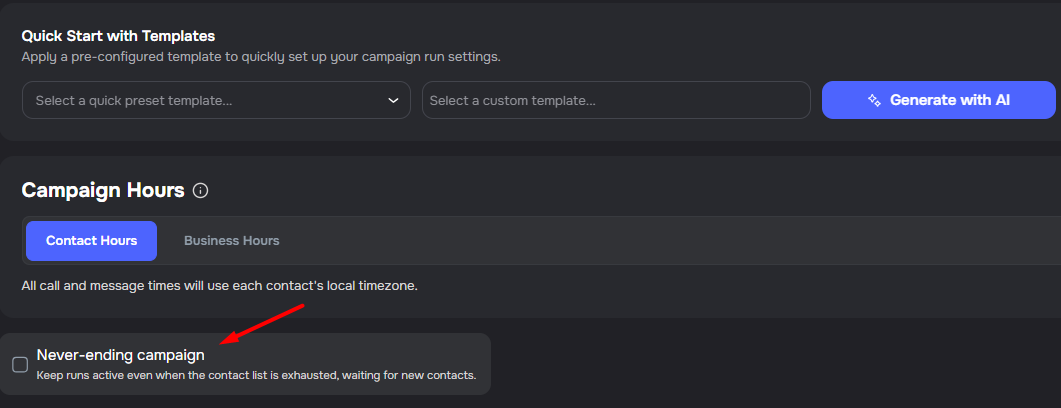Click the Never-ending campaign description text
Viewport: 1061px width, 408px height.
pos(256,376)
